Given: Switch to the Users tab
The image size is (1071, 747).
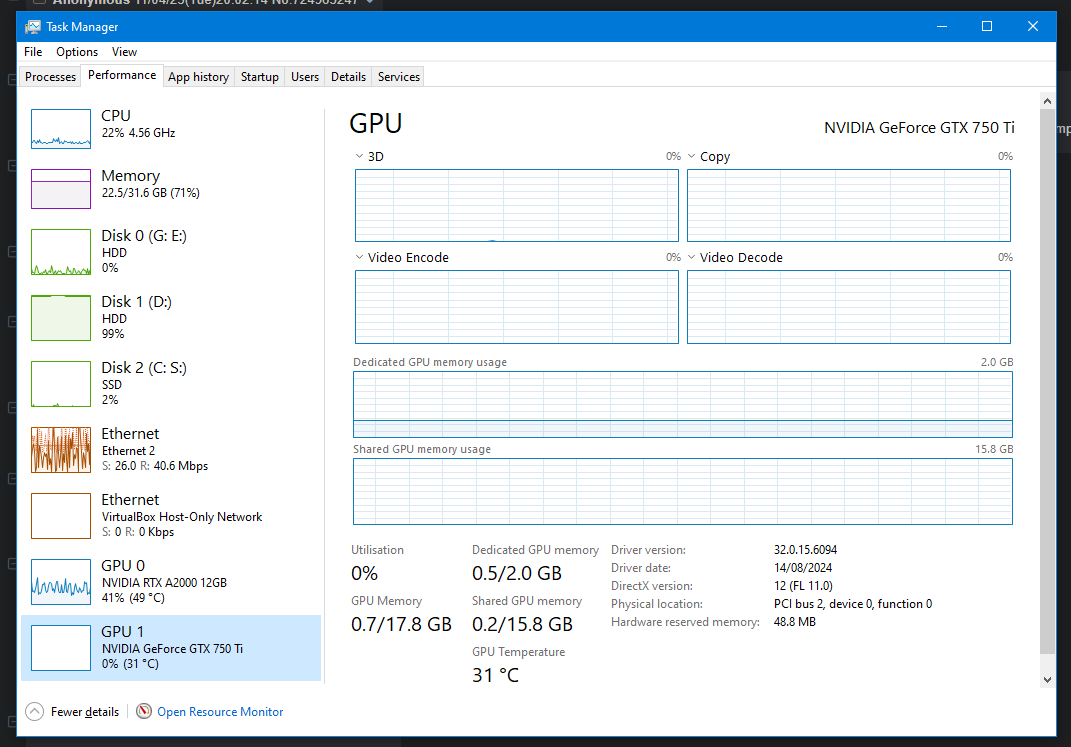Looking at the screenshot, I should [x=305, y=76].
